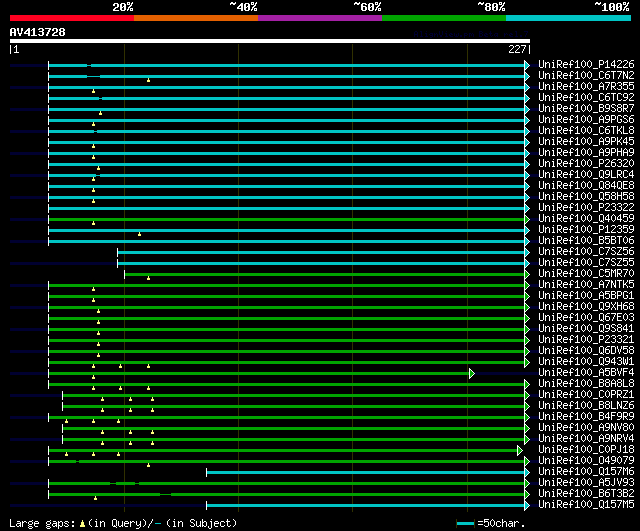This screenshot has height=531, width=640.
Task: Click the UniRef100_Q157M5 label
Action: pos(586,505)
